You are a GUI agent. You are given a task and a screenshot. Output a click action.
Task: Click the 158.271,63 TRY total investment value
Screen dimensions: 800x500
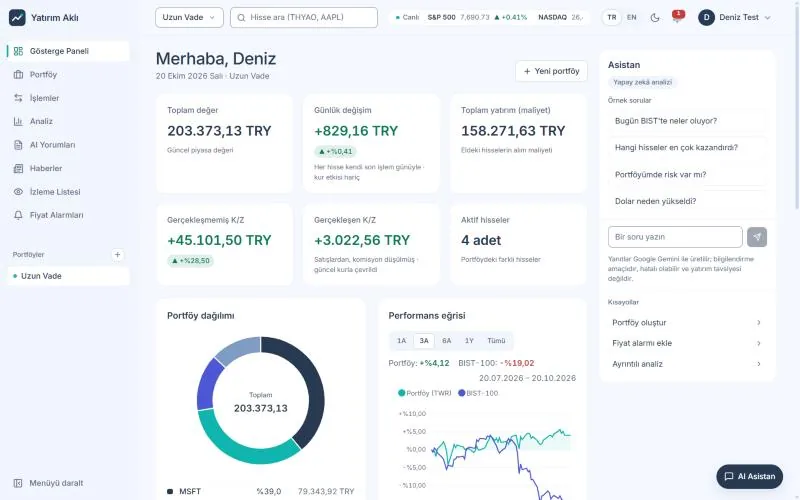(x=513, y=131)
